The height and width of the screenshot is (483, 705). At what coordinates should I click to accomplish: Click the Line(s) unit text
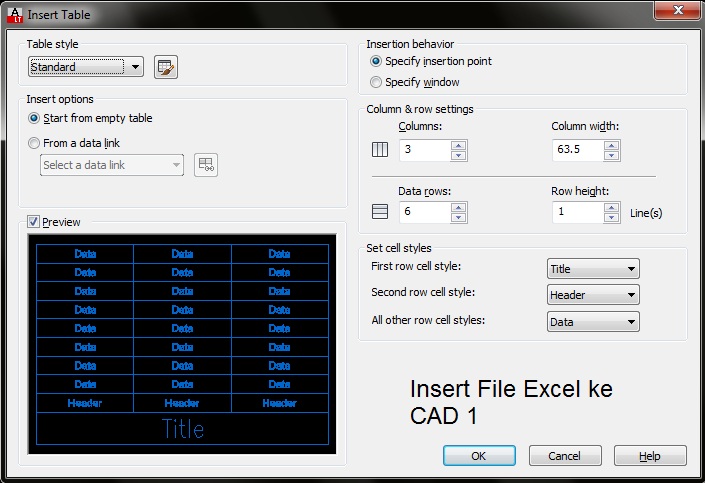(x=646, y=213)
